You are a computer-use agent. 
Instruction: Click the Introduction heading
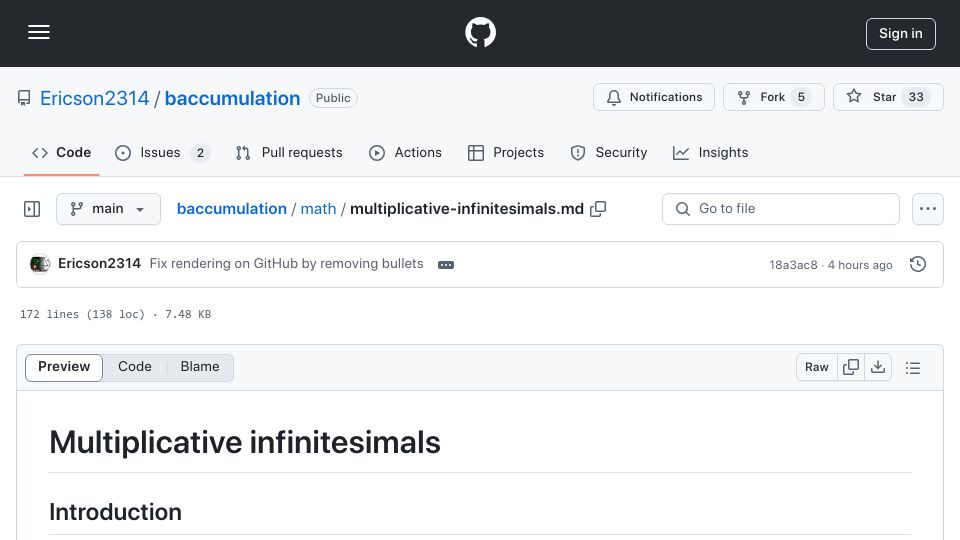pos(115,512)
